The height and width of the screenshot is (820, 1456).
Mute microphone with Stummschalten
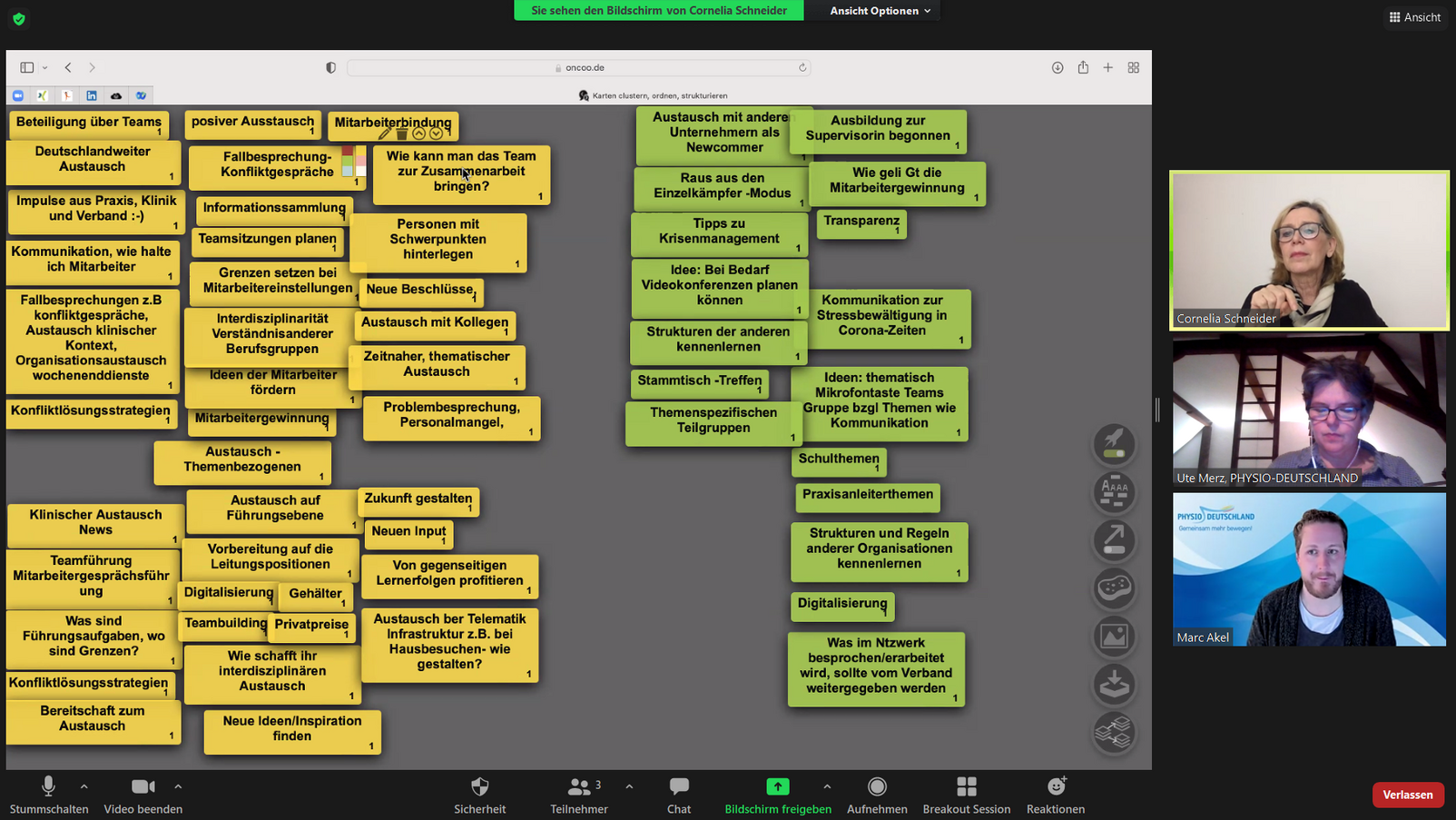(48, 794)
